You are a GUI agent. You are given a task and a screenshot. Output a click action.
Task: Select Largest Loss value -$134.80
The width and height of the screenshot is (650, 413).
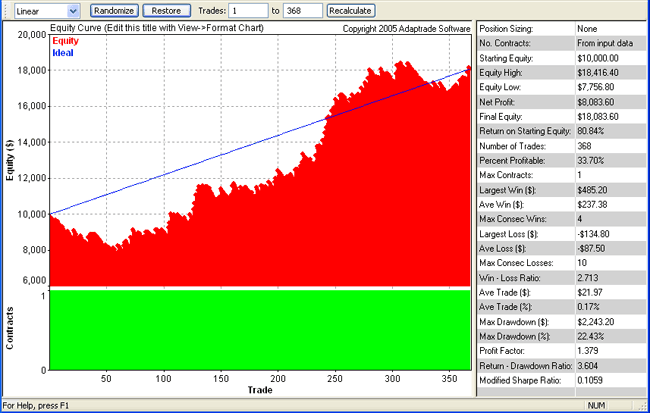click(x=593, y=234)
